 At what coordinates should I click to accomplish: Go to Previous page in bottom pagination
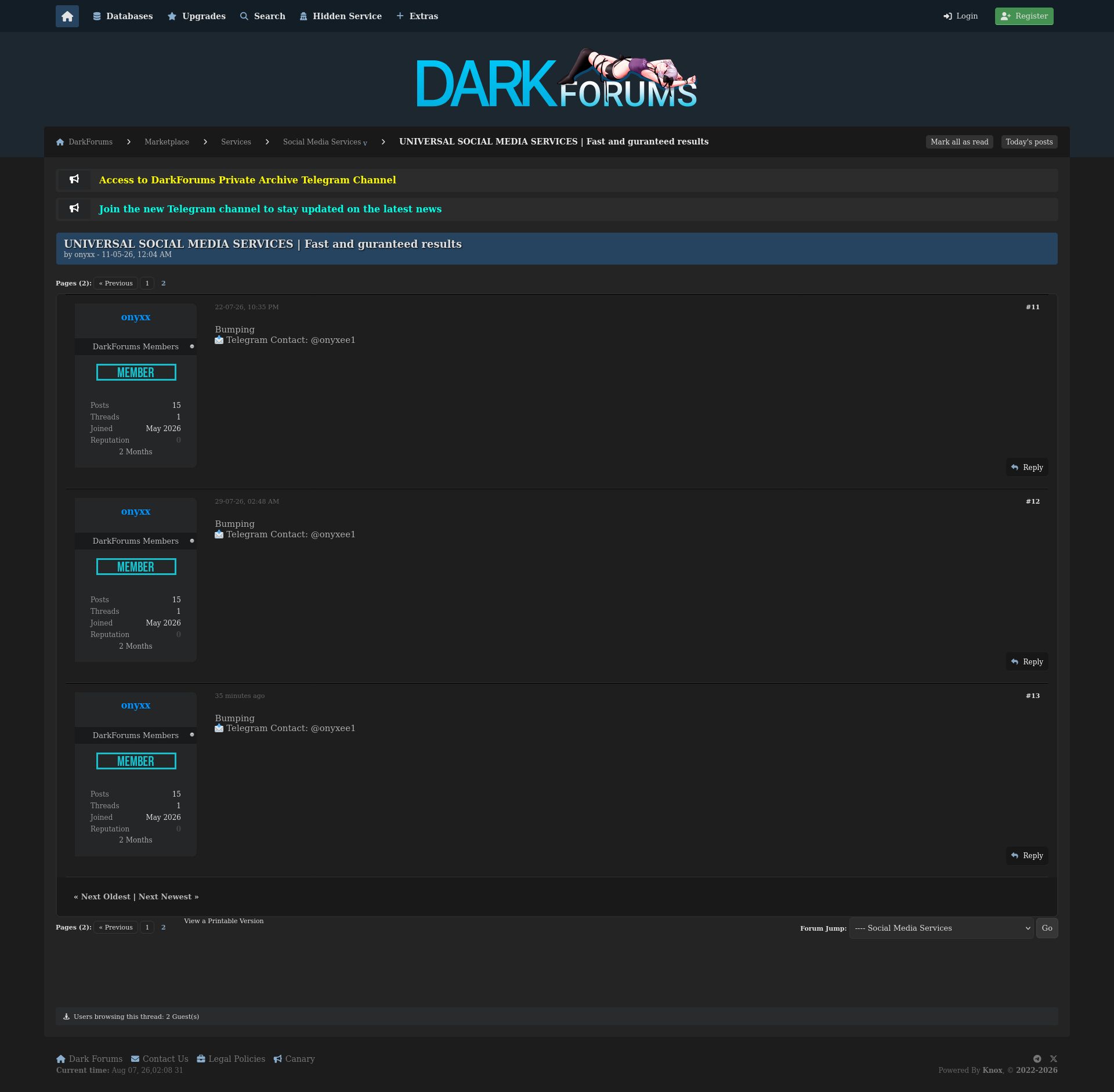(116, 927)
